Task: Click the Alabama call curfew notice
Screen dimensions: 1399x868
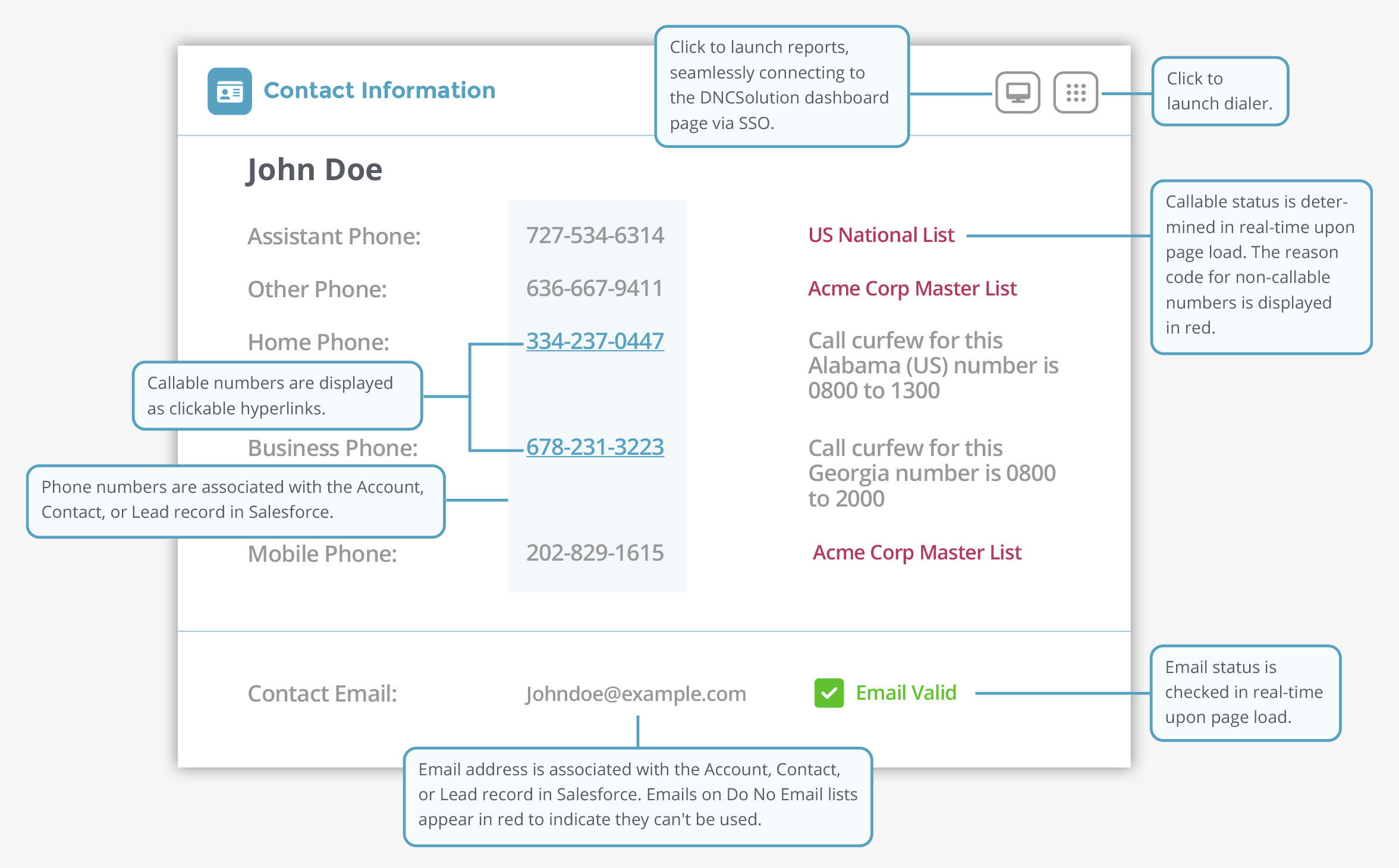Action: (932, 366)
